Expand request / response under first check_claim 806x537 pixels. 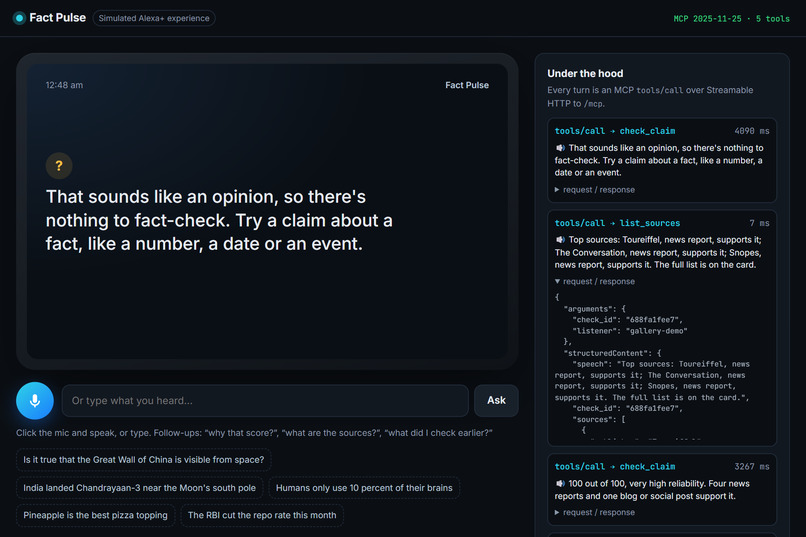[595, 190]
